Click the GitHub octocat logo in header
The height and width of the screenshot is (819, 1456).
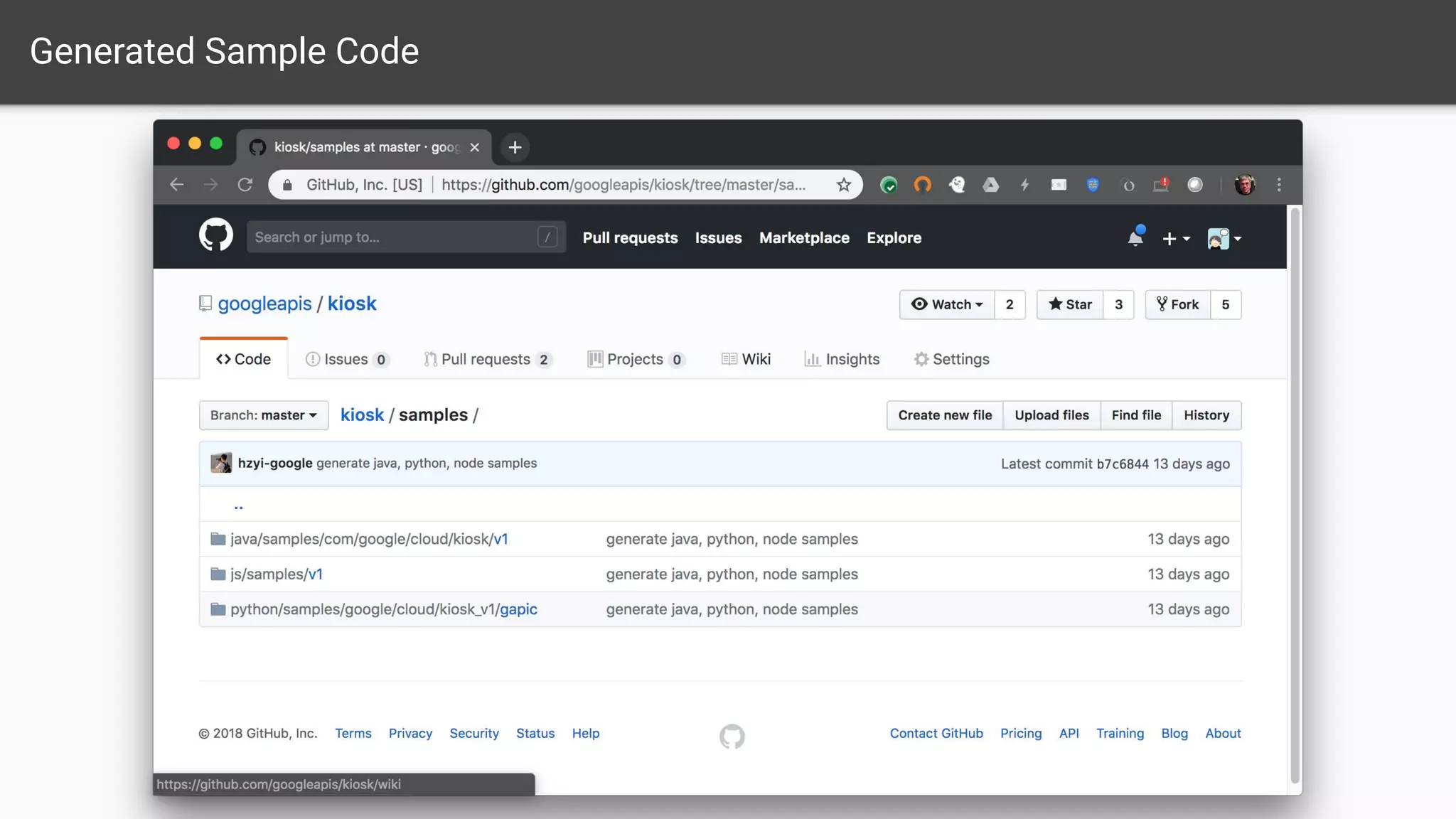[215, 235]
